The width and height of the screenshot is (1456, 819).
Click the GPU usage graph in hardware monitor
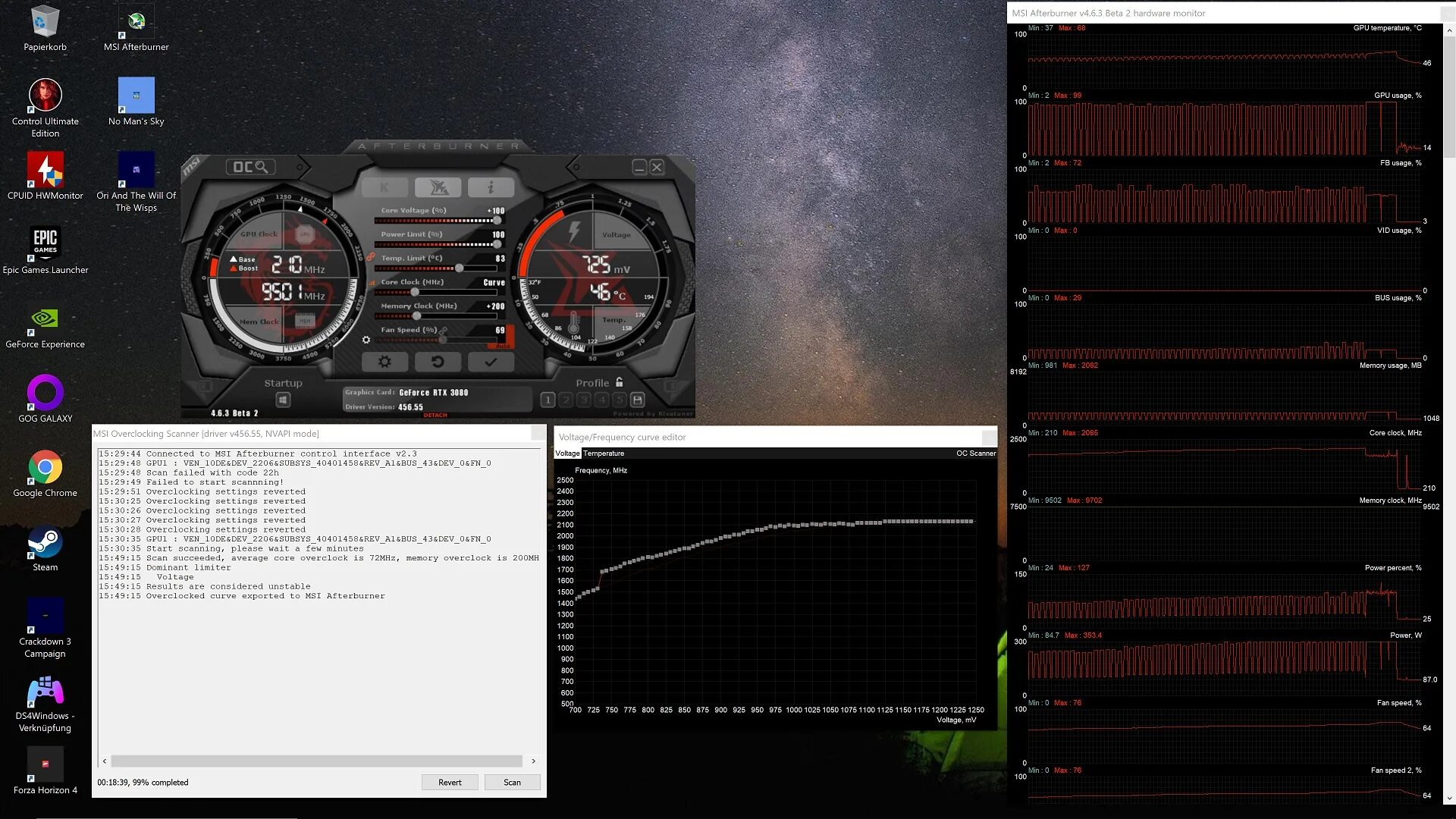[1225, 127]
